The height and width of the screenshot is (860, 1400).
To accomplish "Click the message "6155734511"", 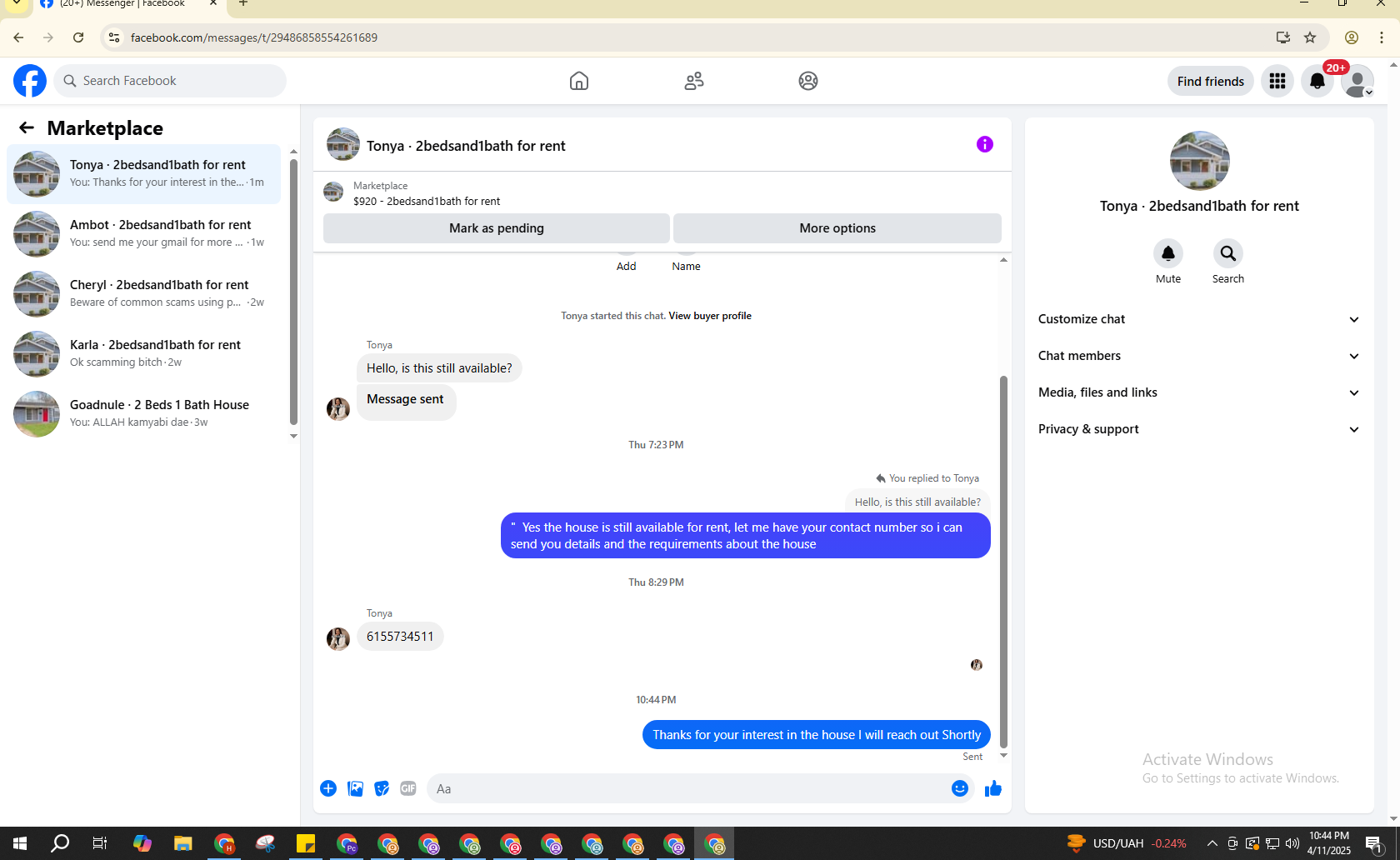I will [400, 637].
